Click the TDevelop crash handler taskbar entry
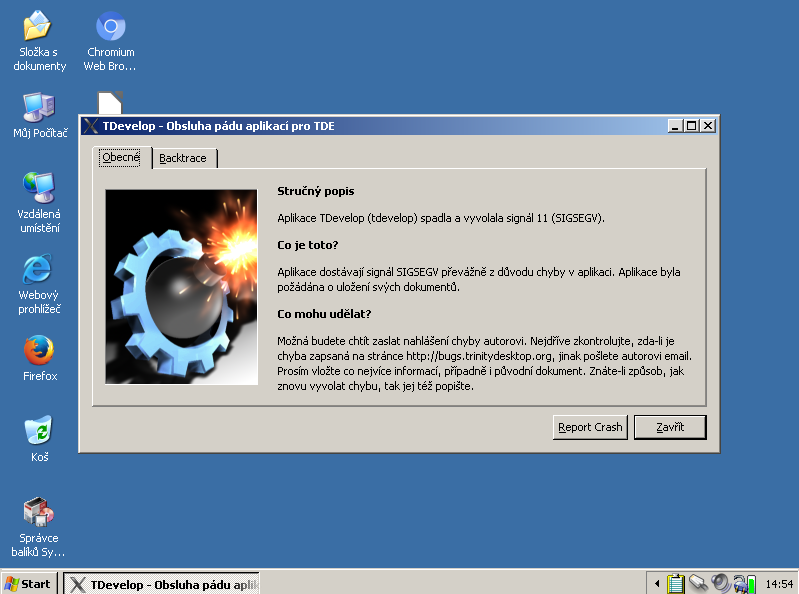This screenshot has width=799, height=594. pos(162,584)
